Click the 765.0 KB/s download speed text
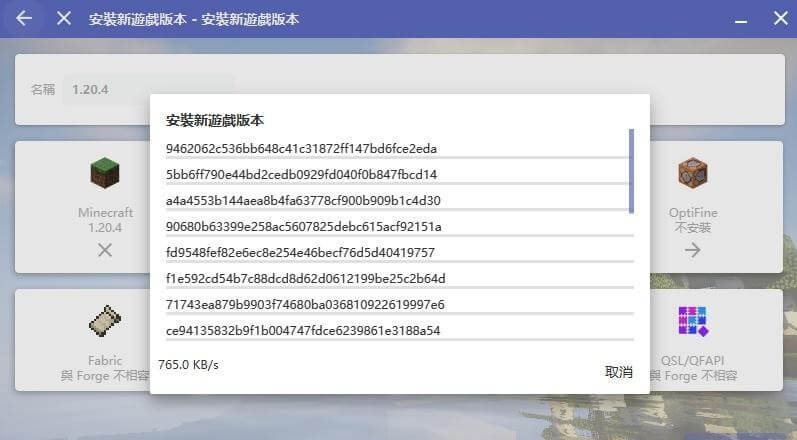The height and width of the screenshot is (440, 797). point(188,365)
